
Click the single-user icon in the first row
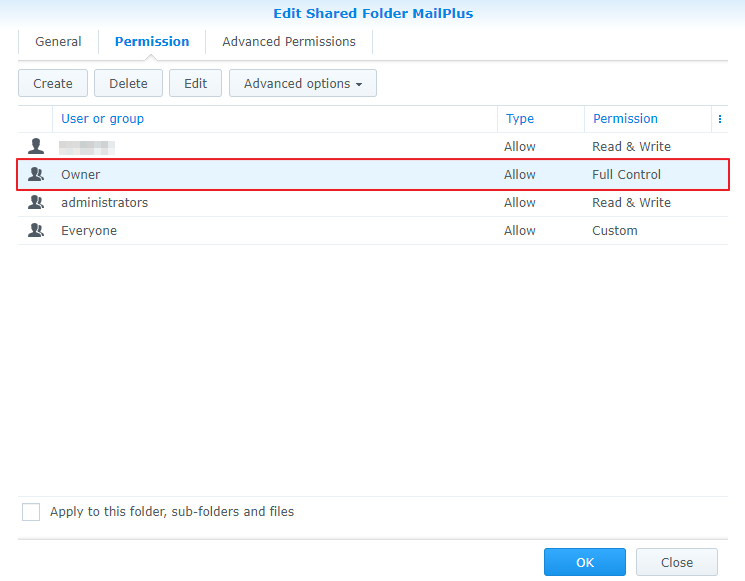36,146
